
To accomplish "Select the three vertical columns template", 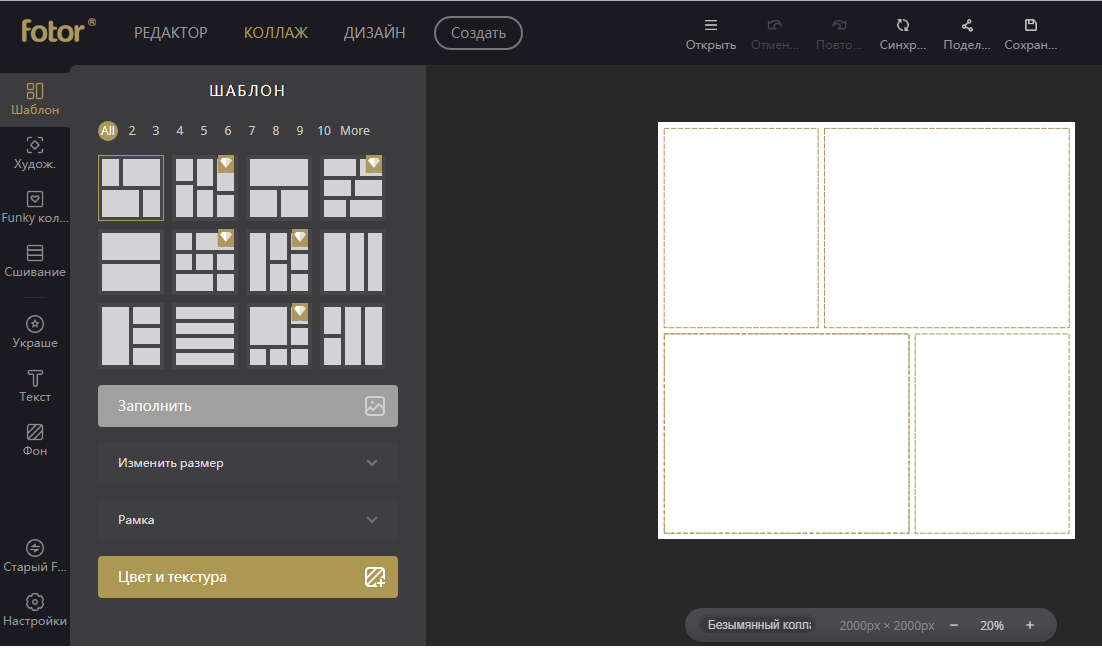I will (x=353, y=262).
